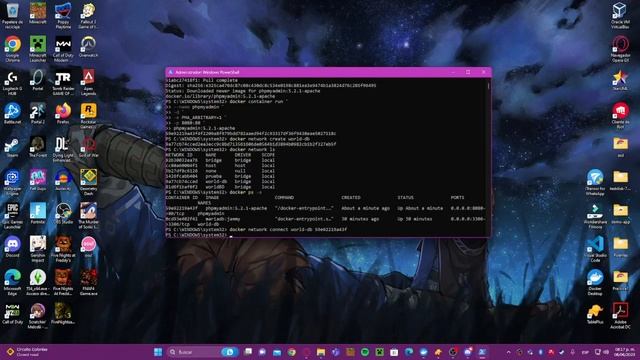Maximize the PowerShell window
The image size is (640, 360).
(x=468, y=72)
